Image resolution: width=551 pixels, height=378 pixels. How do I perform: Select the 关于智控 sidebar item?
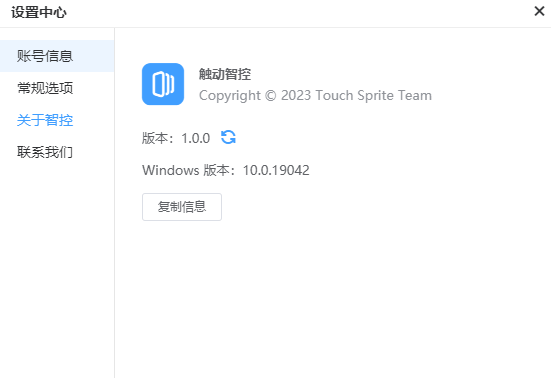(57, 120)
